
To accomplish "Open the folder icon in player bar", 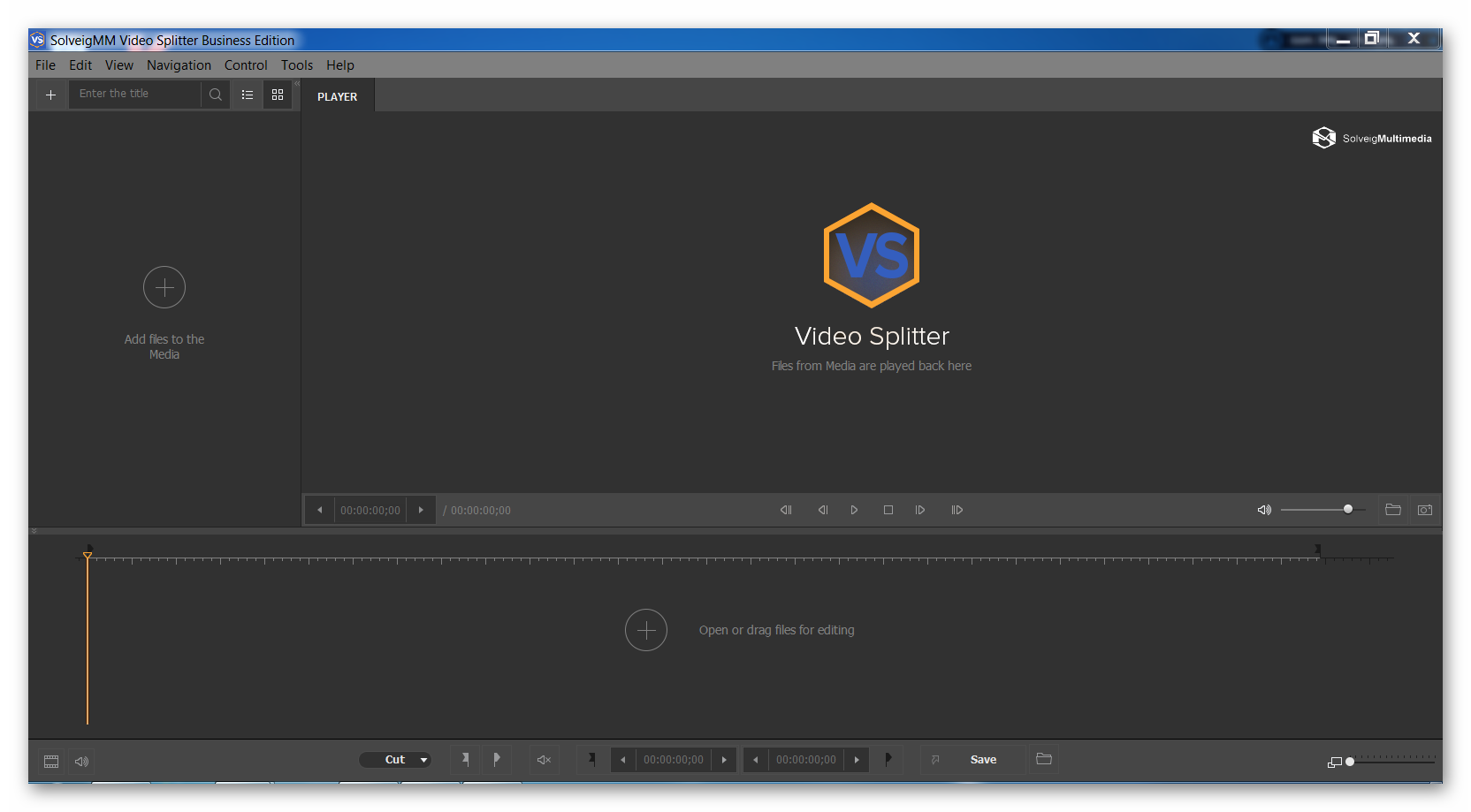I will [1393, 510].
